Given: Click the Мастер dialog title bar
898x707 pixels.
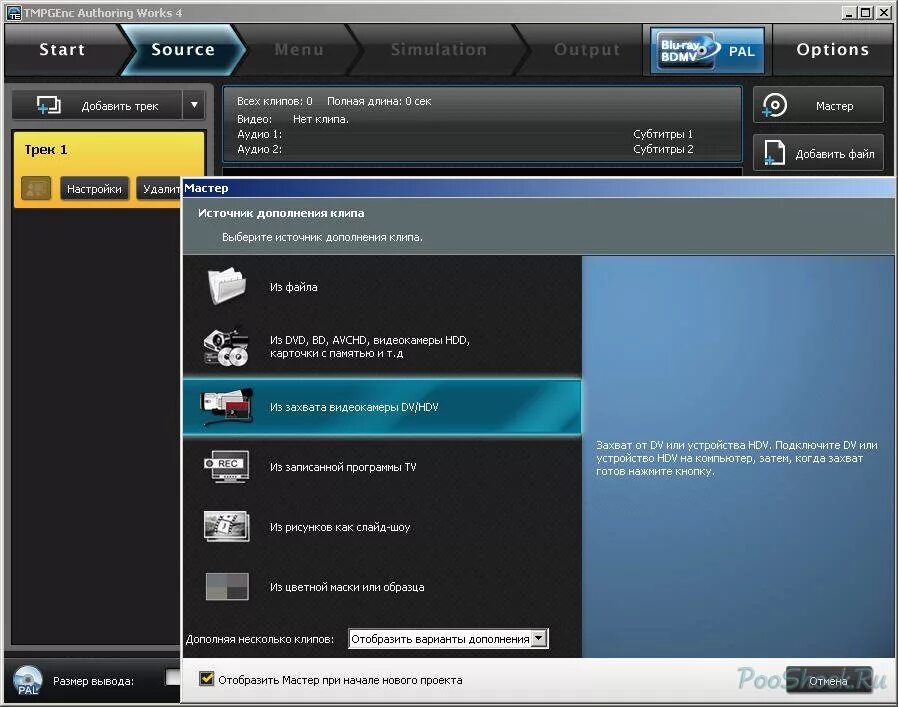Looking at the screenshot, I should coord(538,188).
